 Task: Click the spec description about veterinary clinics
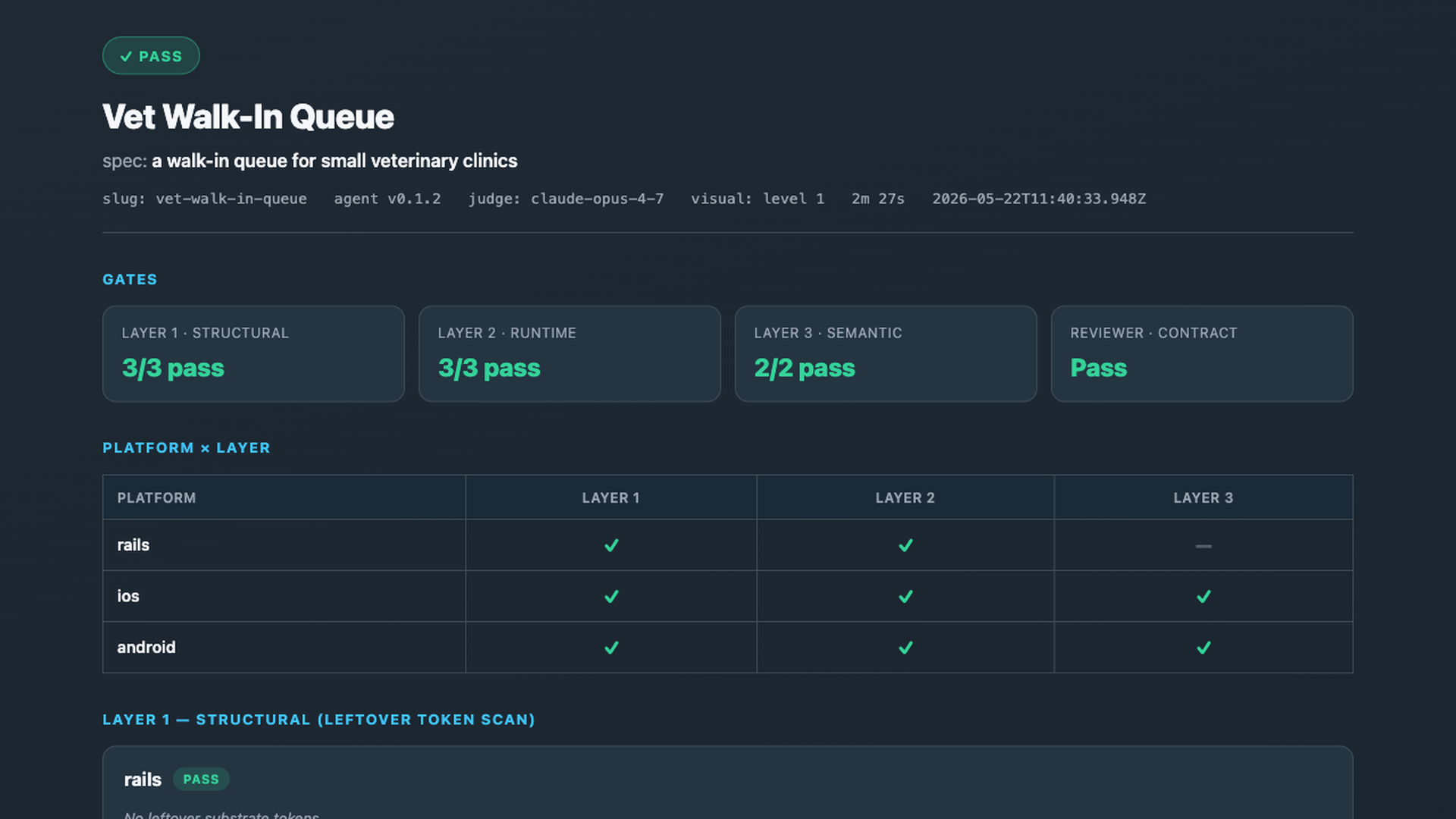click(334, 161)
